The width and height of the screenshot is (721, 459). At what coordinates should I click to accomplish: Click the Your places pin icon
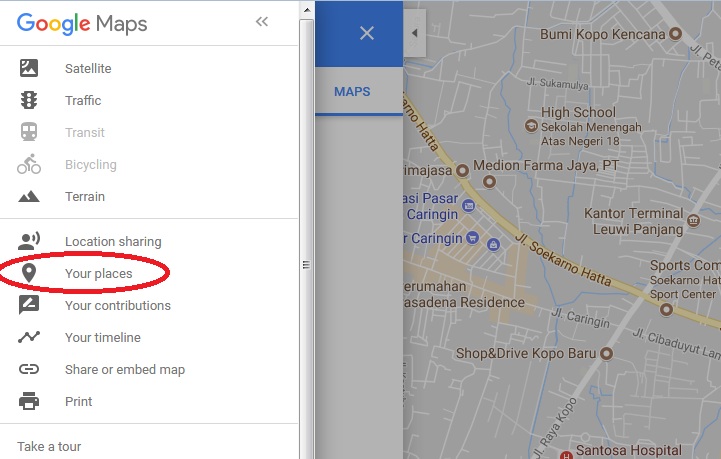coord(29,273)
